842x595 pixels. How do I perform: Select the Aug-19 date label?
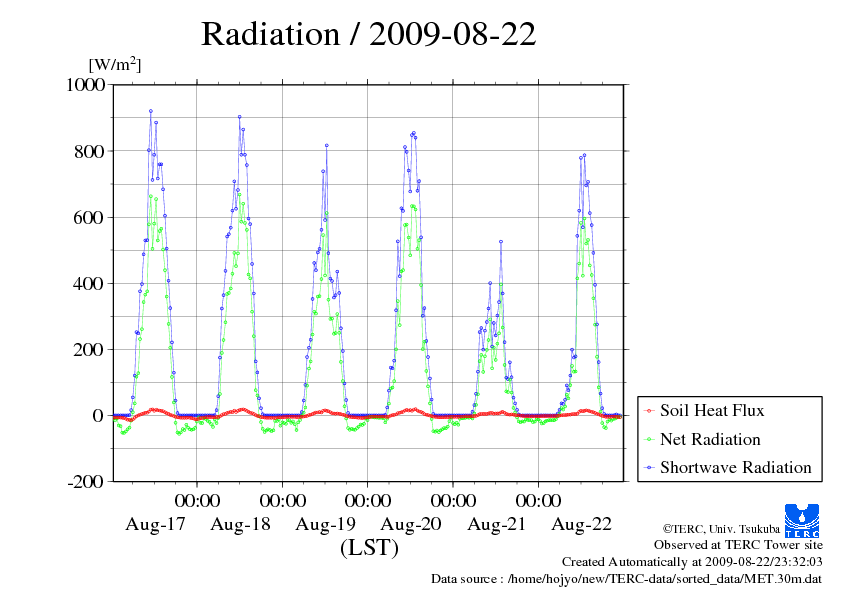(x=326, y=524)
